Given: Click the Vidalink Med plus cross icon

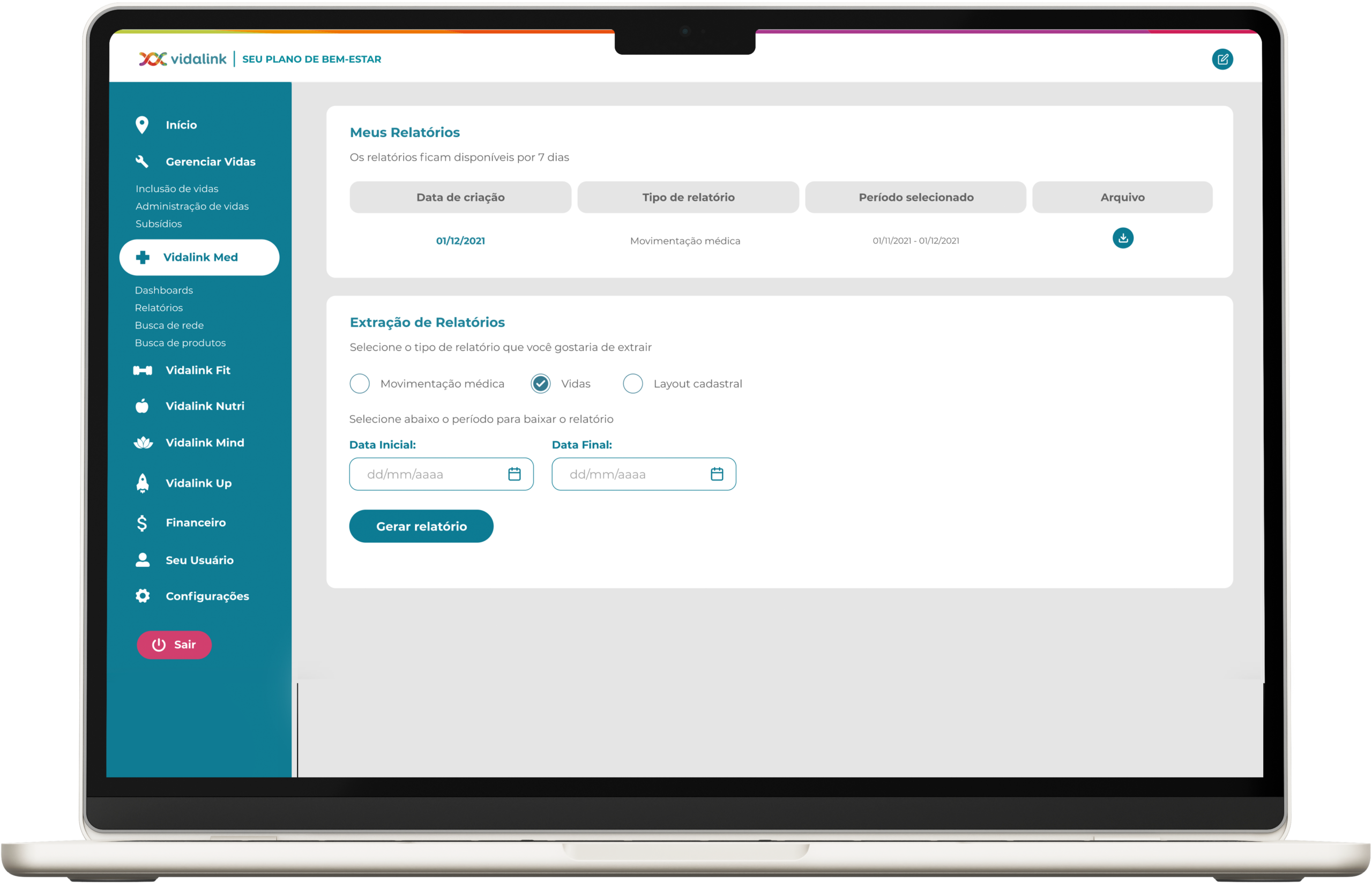Looking at the screenshot, I should (143, 257).
